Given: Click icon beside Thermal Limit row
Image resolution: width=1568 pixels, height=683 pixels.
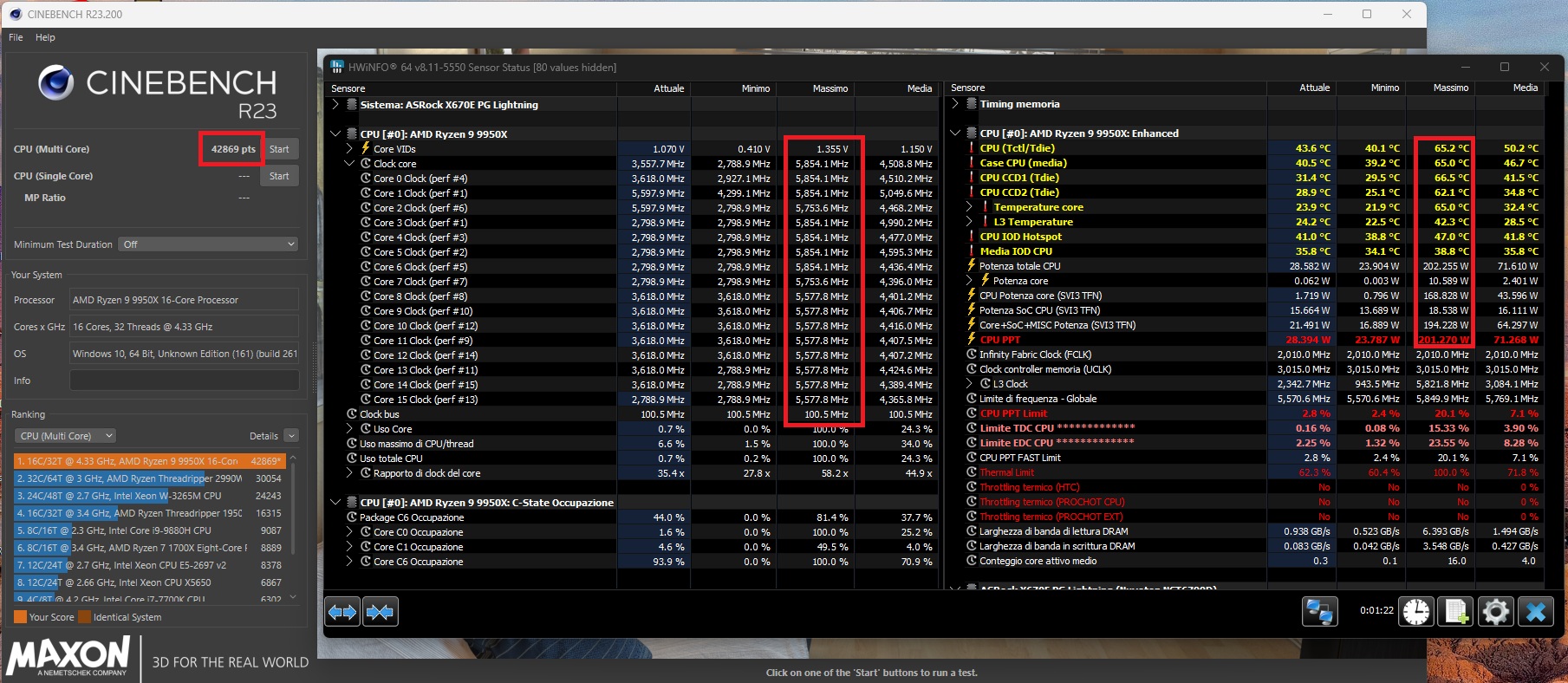Looking at the screenshot, I should click(972, 472).
